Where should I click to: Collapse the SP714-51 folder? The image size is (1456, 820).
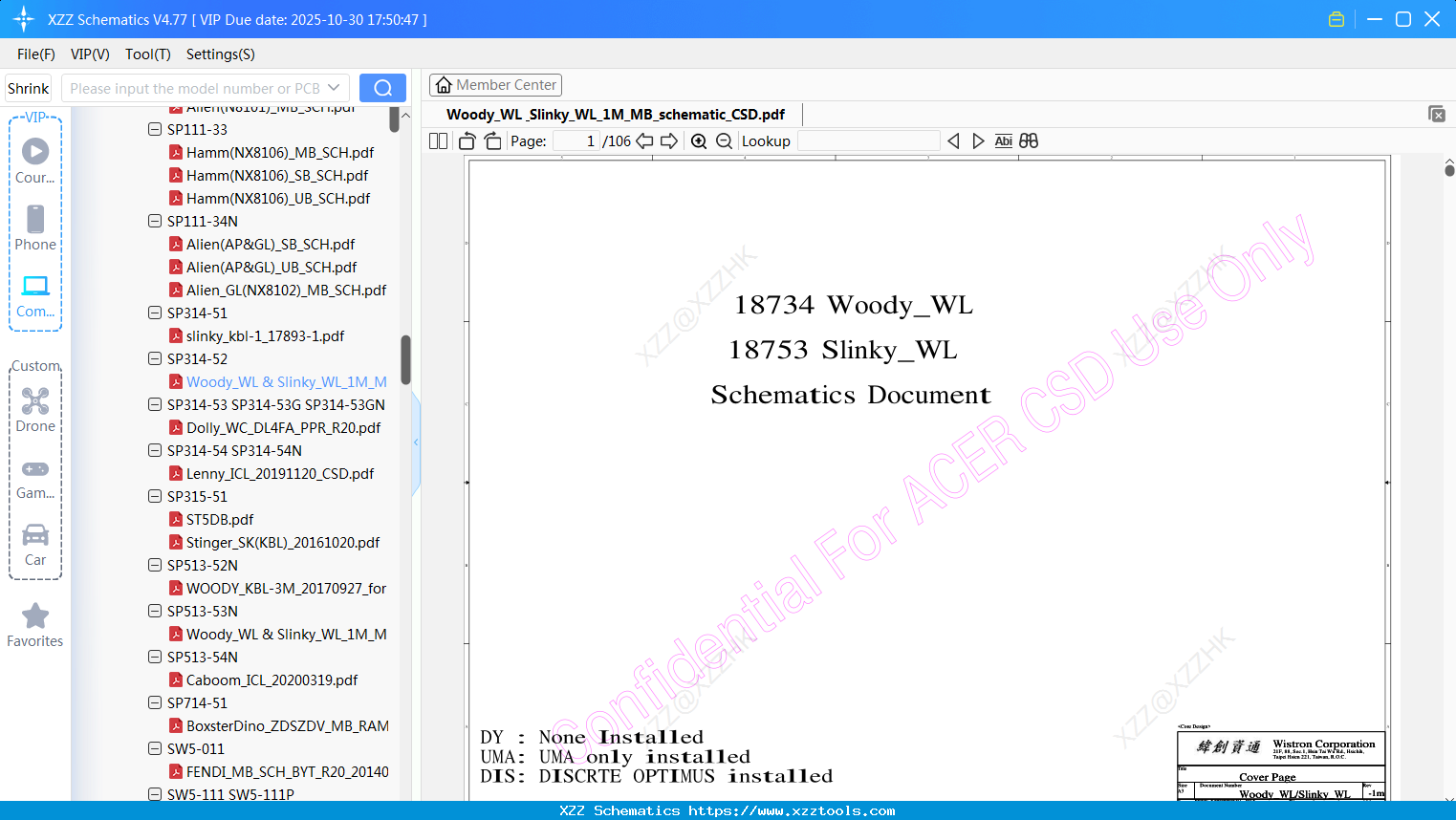point(155,702)
